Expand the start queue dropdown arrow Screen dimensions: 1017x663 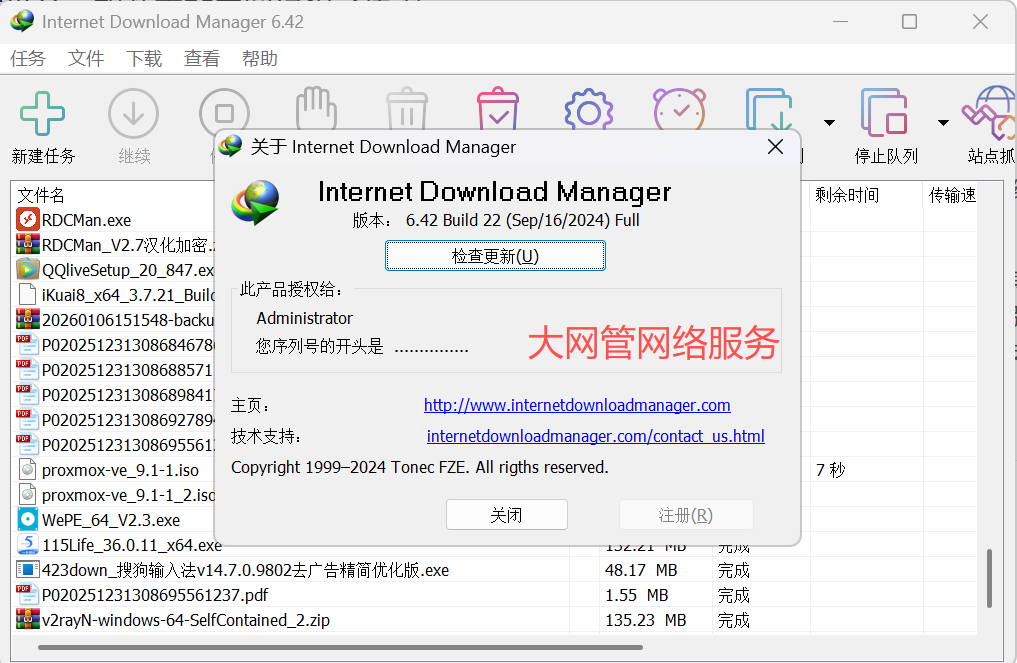(x=828, y=121)
